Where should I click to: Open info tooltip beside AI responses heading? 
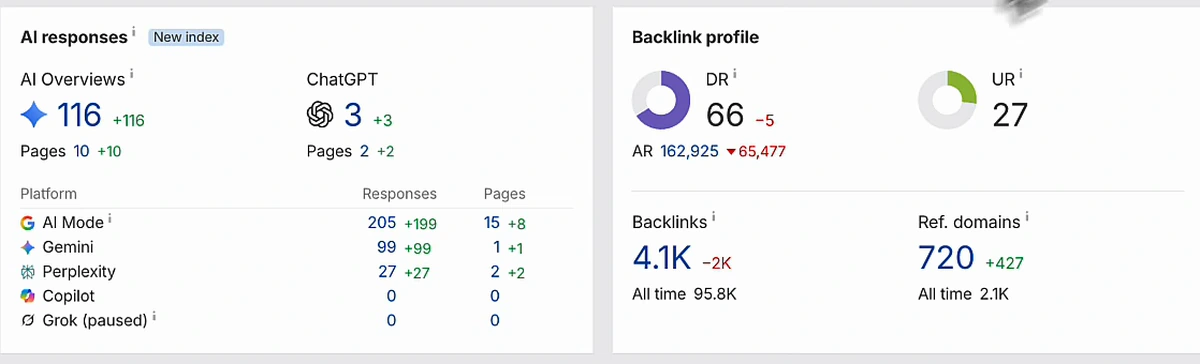[134, 33]
